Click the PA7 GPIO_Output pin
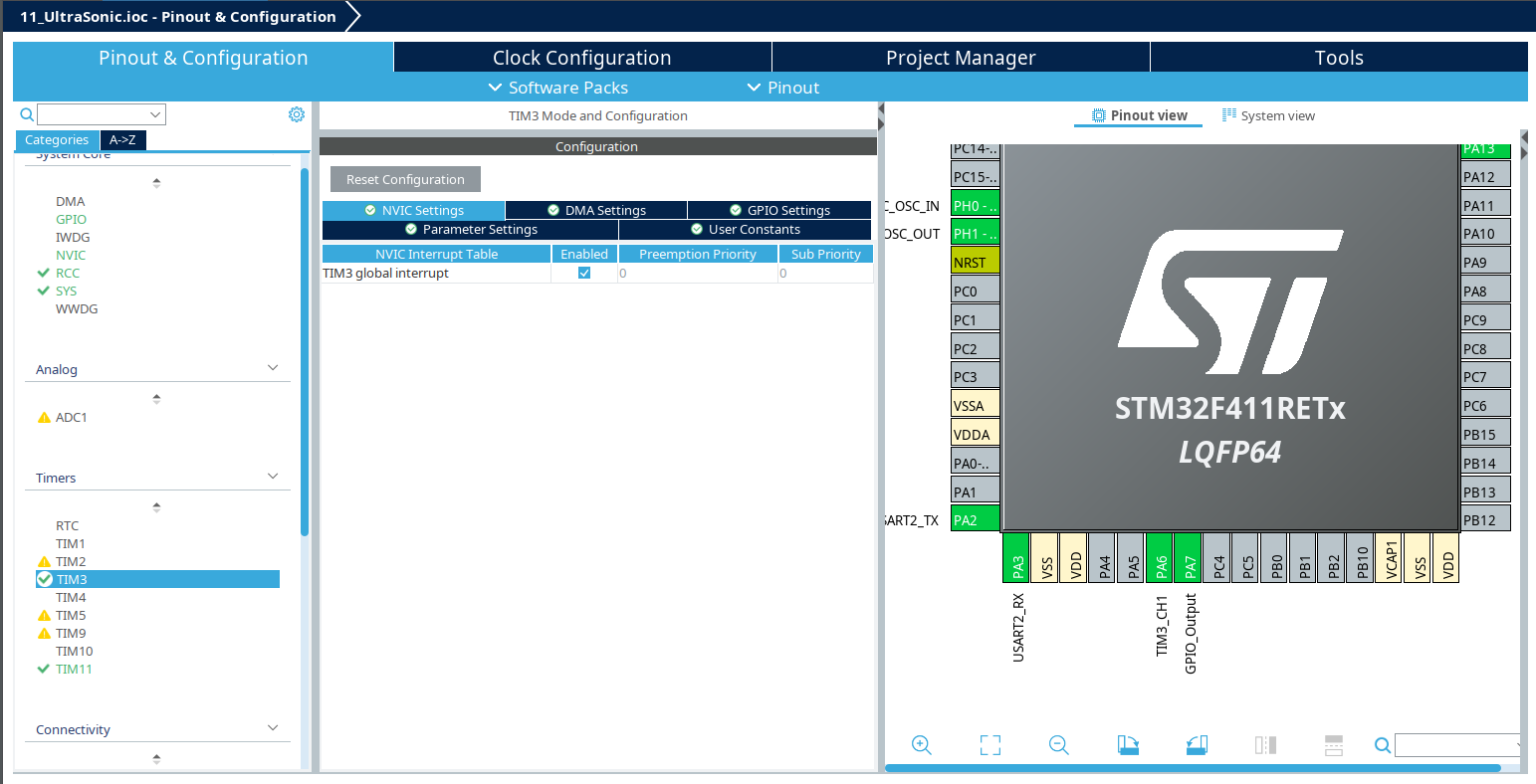The height and width of the screenshot is (784, 1536). coord(1189,557)
